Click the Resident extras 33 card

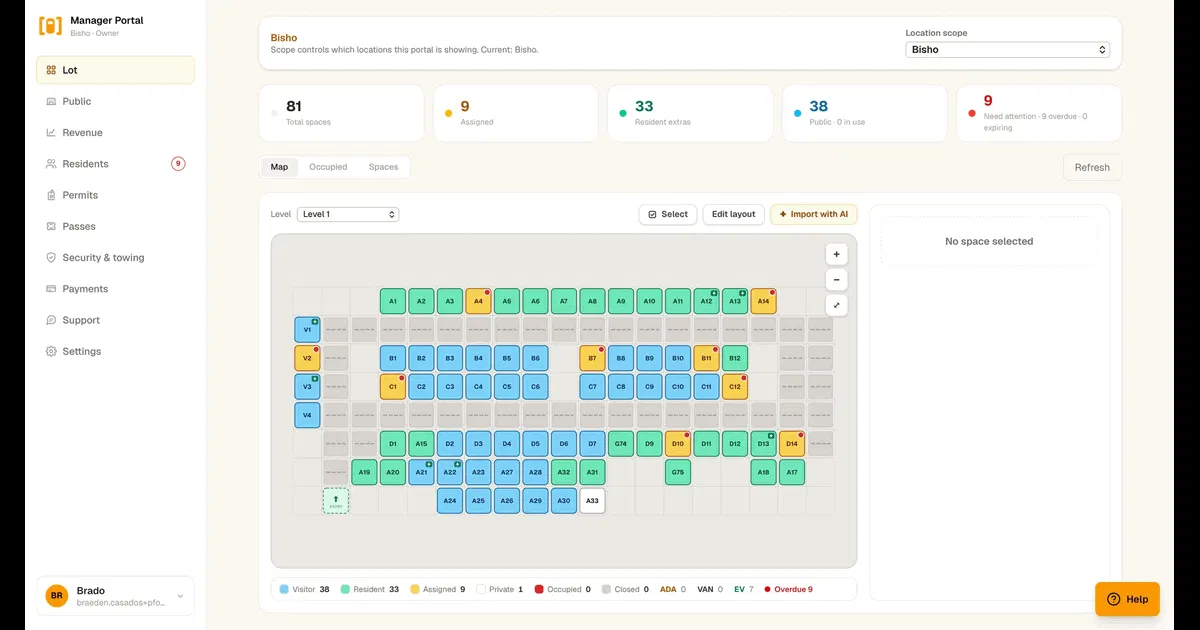point(690,113)
